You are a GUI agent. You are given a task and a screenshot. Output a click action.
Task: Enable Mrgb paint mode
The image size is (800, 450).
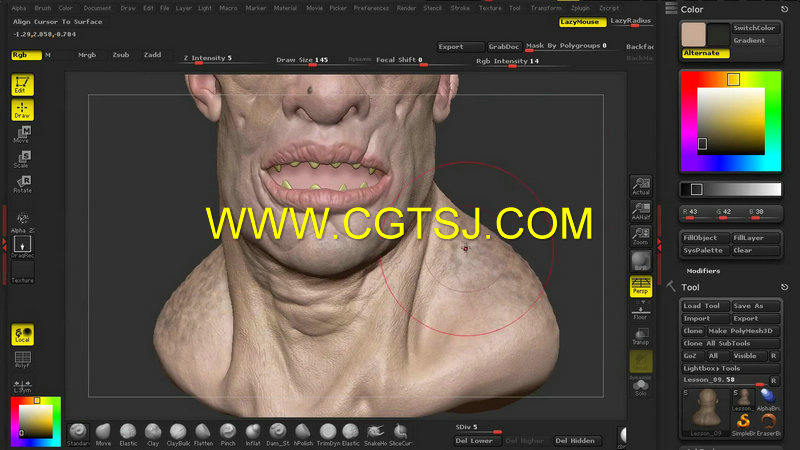[87, 55]
